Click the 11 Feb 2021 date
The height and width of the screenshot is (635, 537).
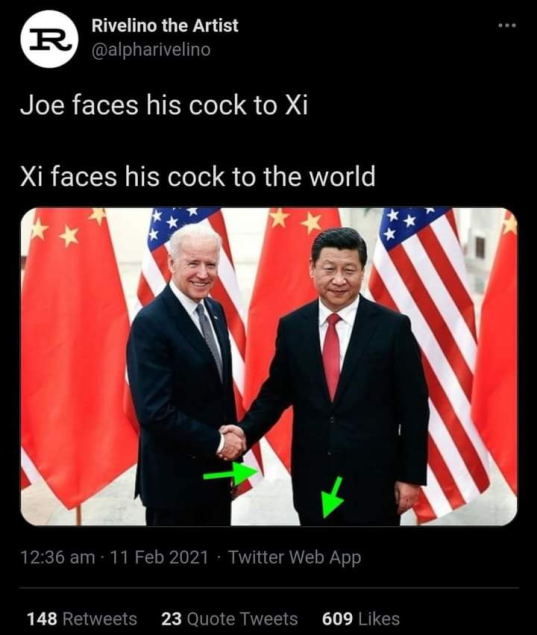pos(159,557)
